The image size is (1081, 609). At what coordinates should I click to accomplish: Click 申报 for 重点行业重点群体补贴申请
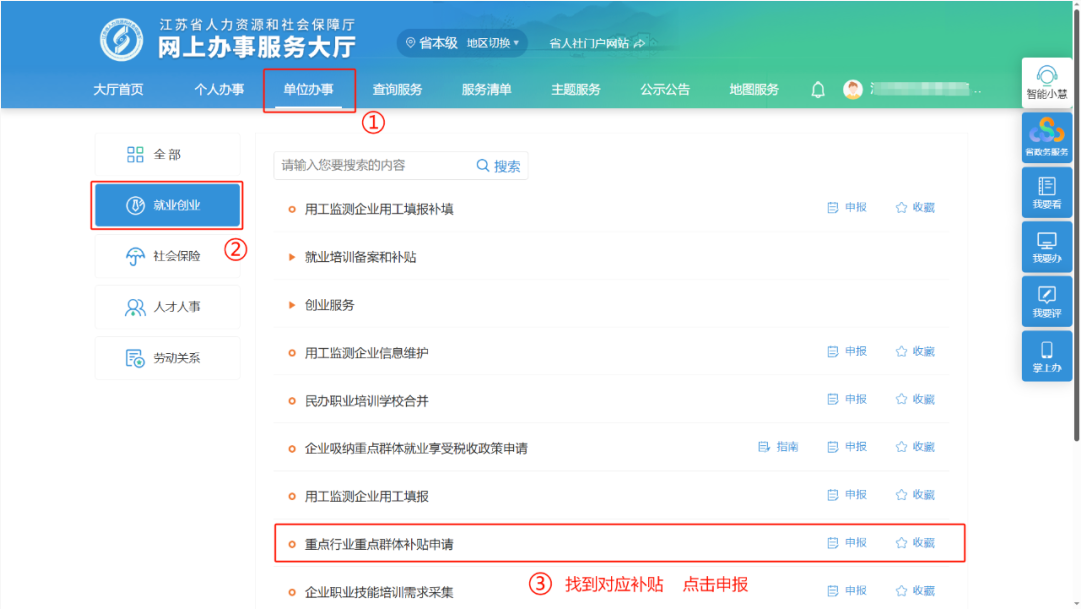[x=847, y=543]
